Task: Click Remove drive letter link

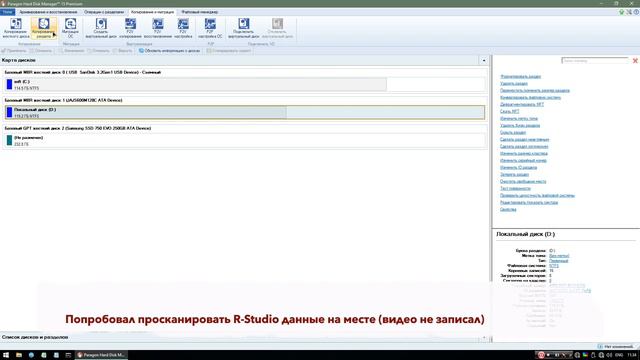Action: click(x=520, y=125)
